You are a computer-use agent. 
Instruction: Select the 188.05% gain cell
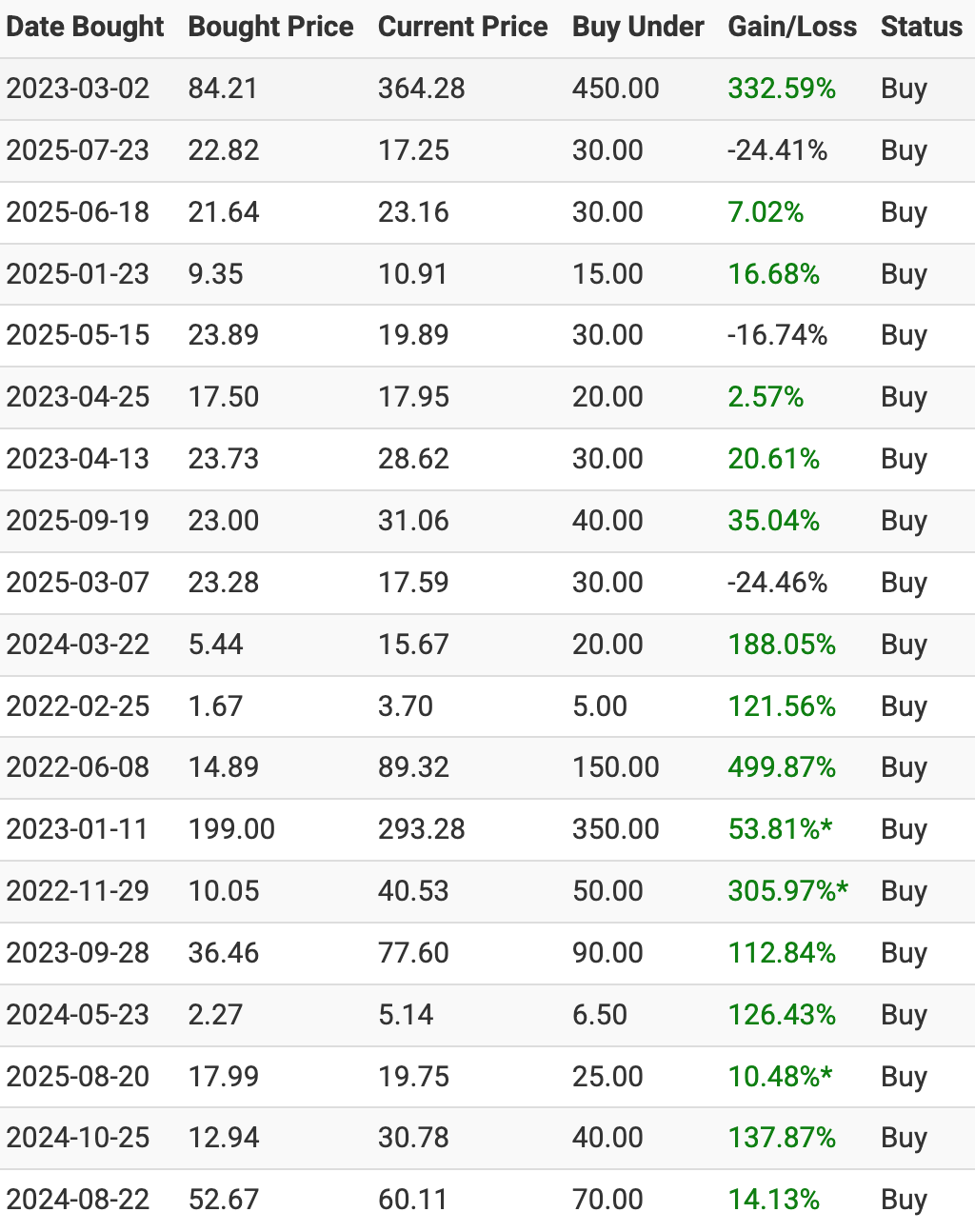(x=782, y=645)
